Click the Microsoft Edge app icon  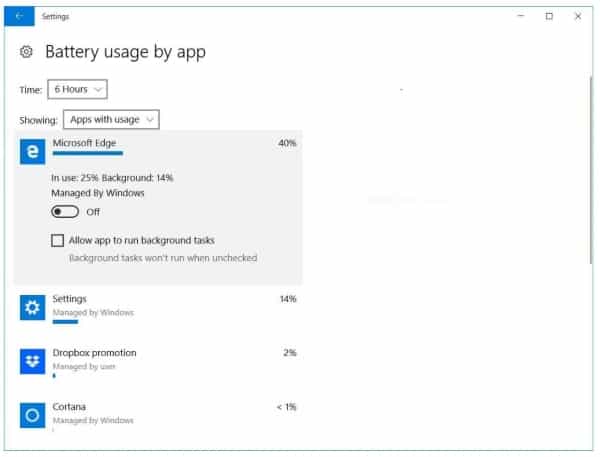[x=33, y=151]
